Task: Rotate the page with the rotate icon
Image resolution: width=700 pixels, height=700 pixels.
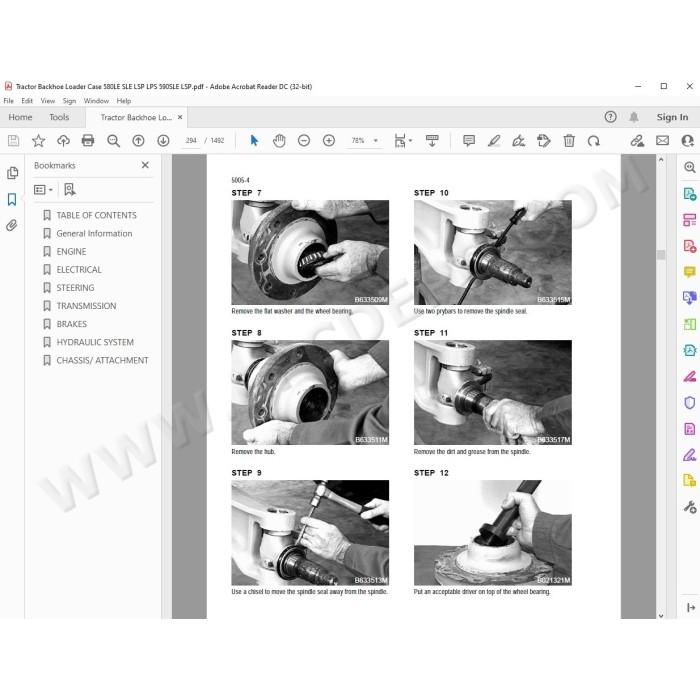Action: (594, 141)
